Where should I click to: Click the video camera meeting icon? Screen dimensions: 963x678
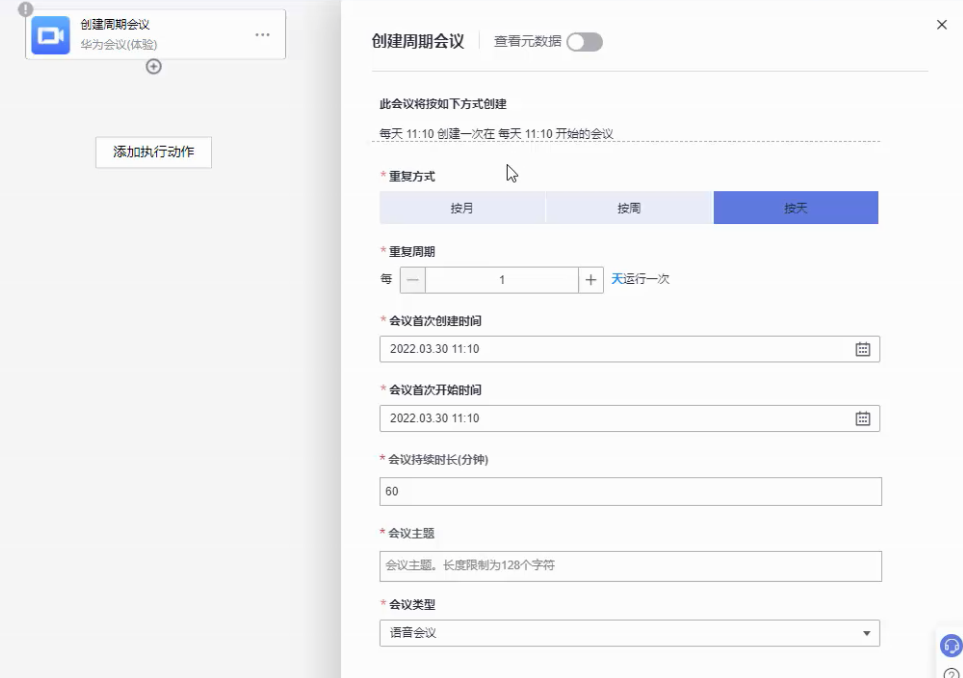pyautogui.click(x=50, y=35)
